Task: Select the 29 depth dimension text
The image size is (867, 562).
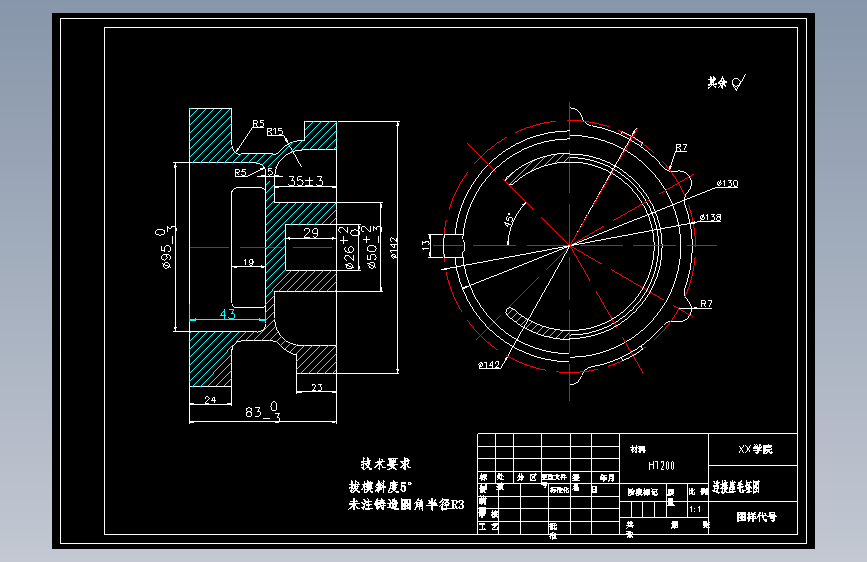Action: (311, 233)
